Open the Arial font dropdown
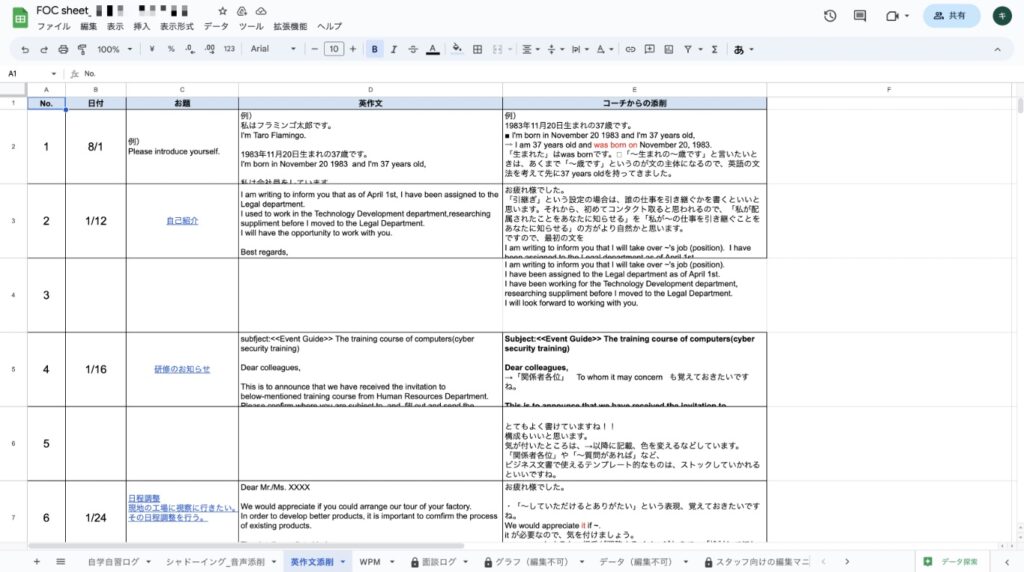Screen dimensions: 1024x572 [x=273, y=50]
